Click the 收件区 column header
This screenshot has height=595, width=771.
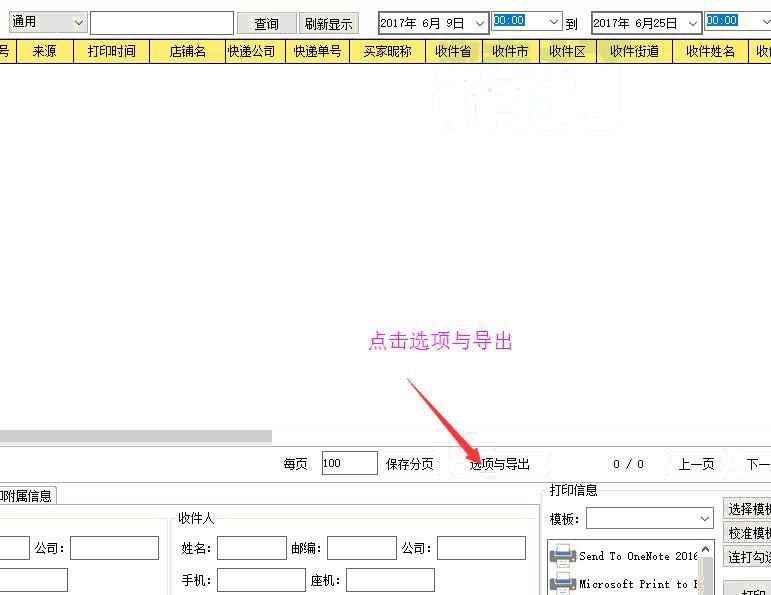click(x=568, y=51)
